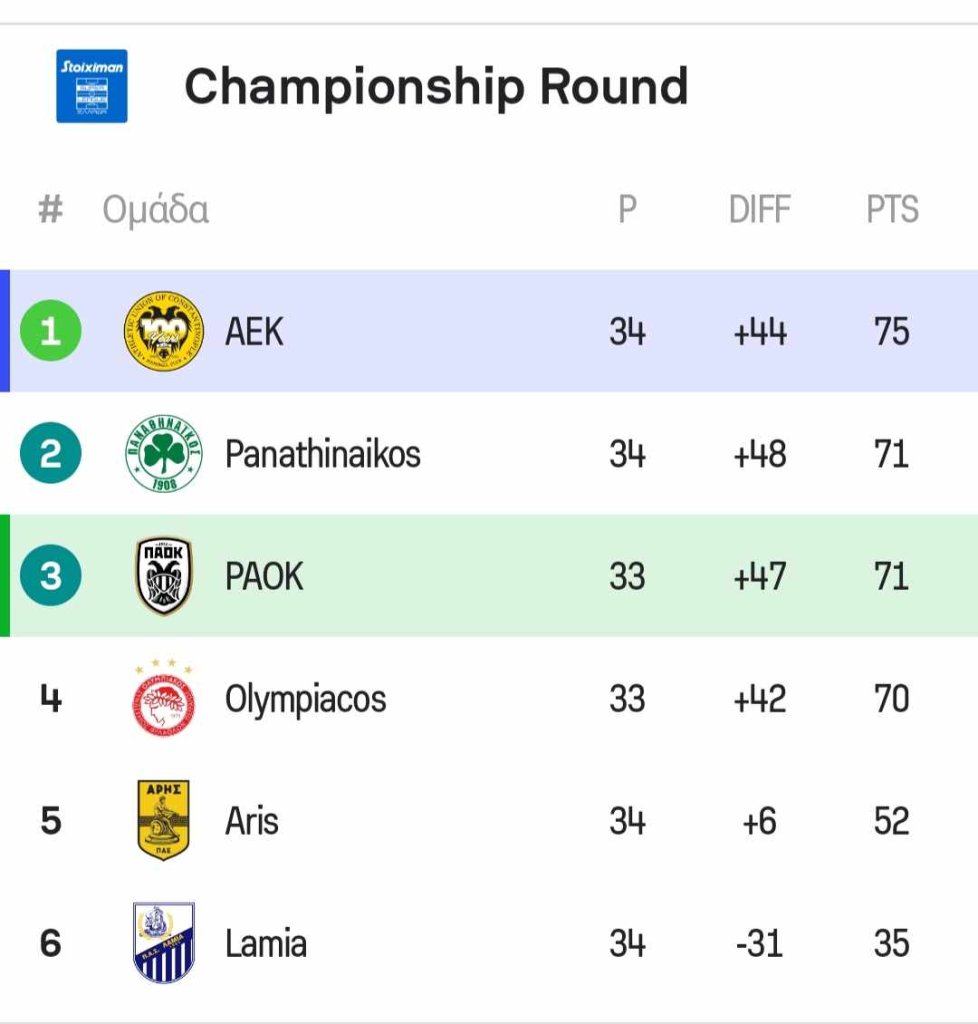Click the Ομάδα column header
Image resolution: width=978 pixels, height=1024 pixels.
pyautogui.click(x=155, y=211)
